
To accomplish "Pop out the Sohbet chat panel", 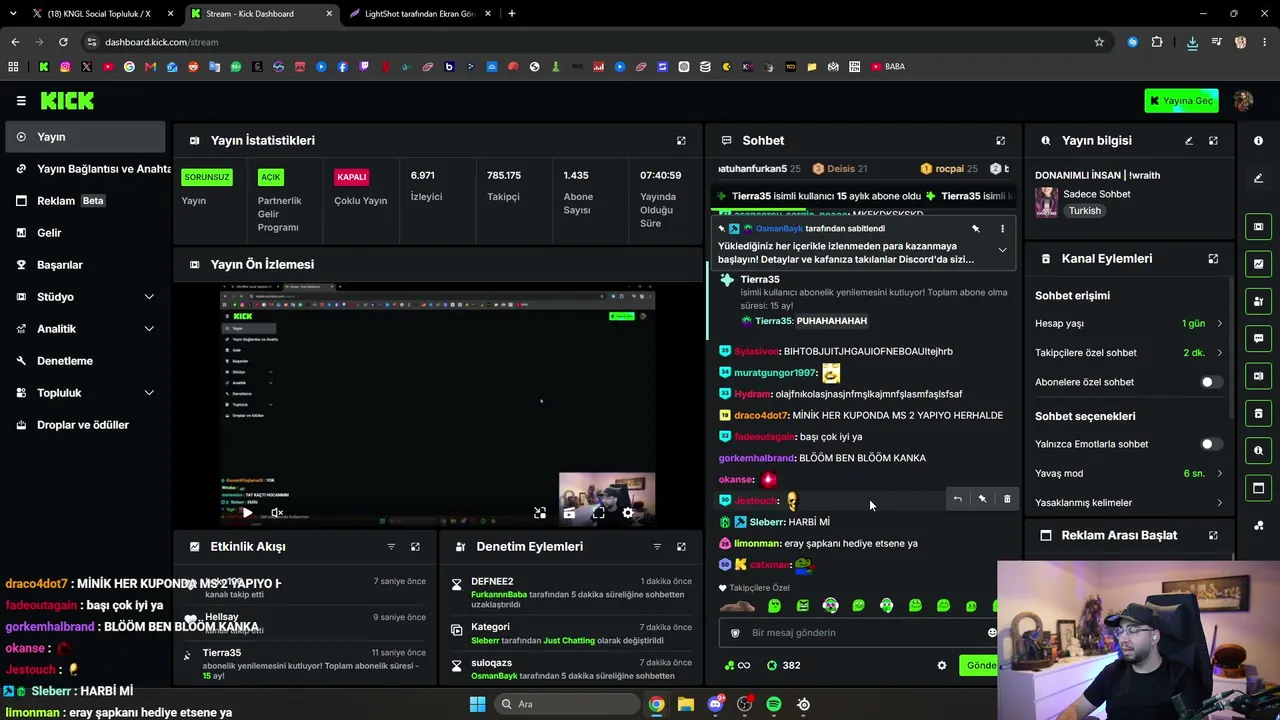I will coord(1000,141).
